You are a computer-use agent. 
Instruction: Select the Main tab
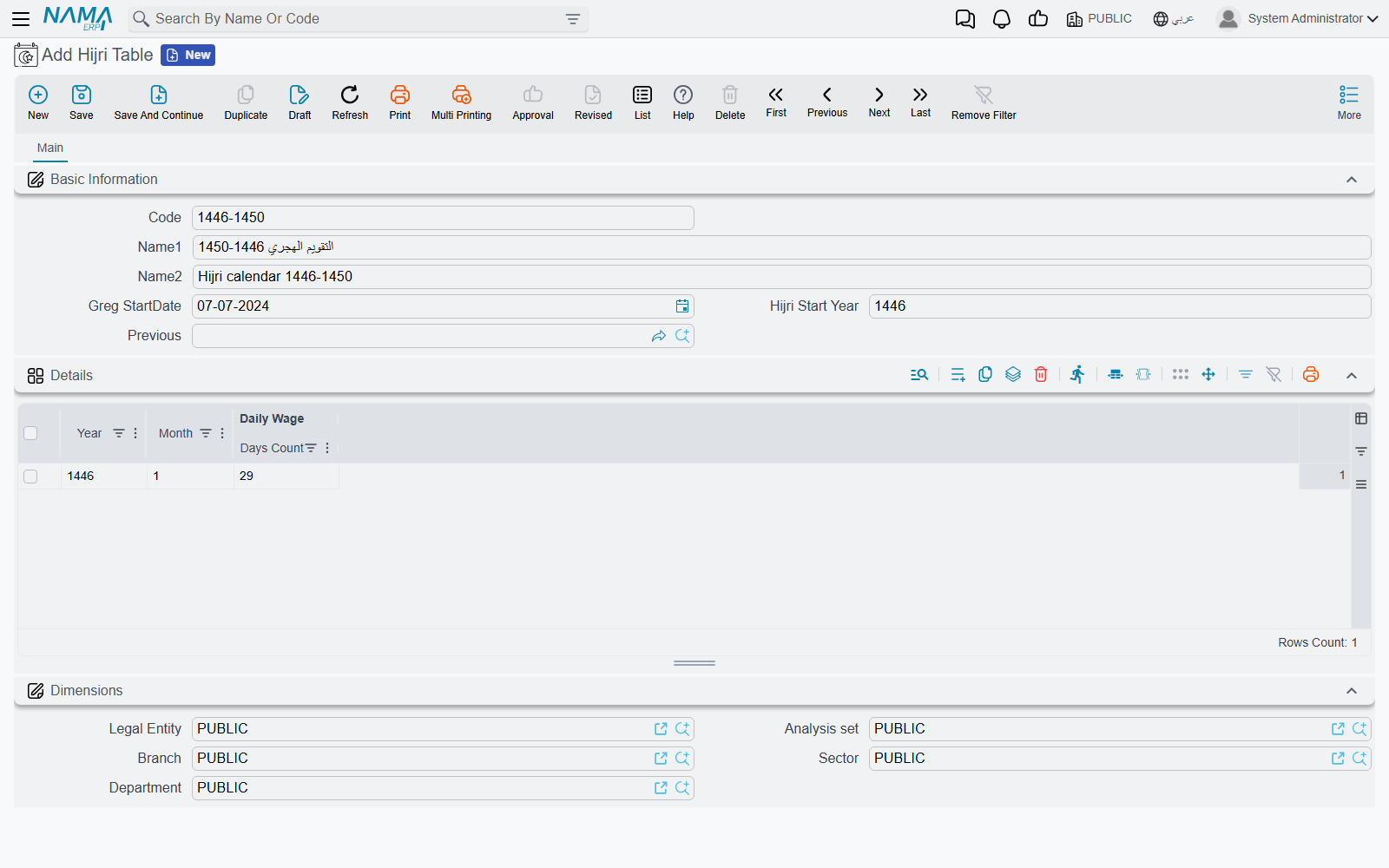click(50, 148)
